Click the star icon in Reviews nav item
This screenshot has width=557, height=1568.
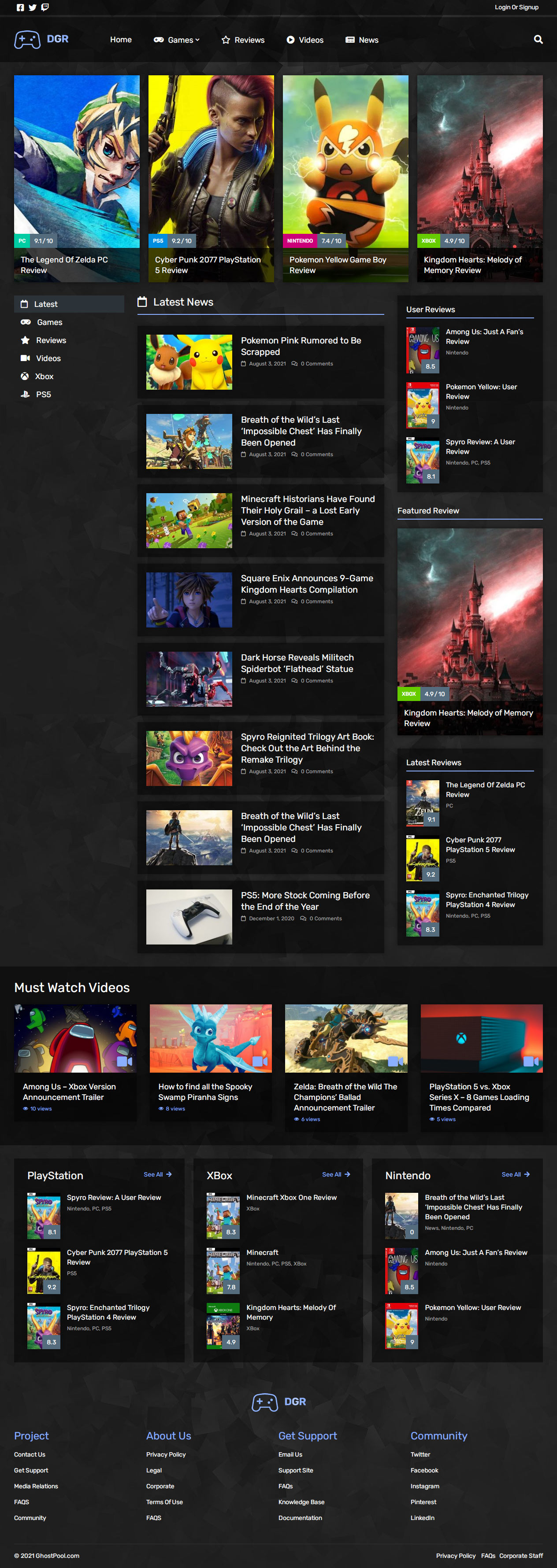click(x=226, y=40)
